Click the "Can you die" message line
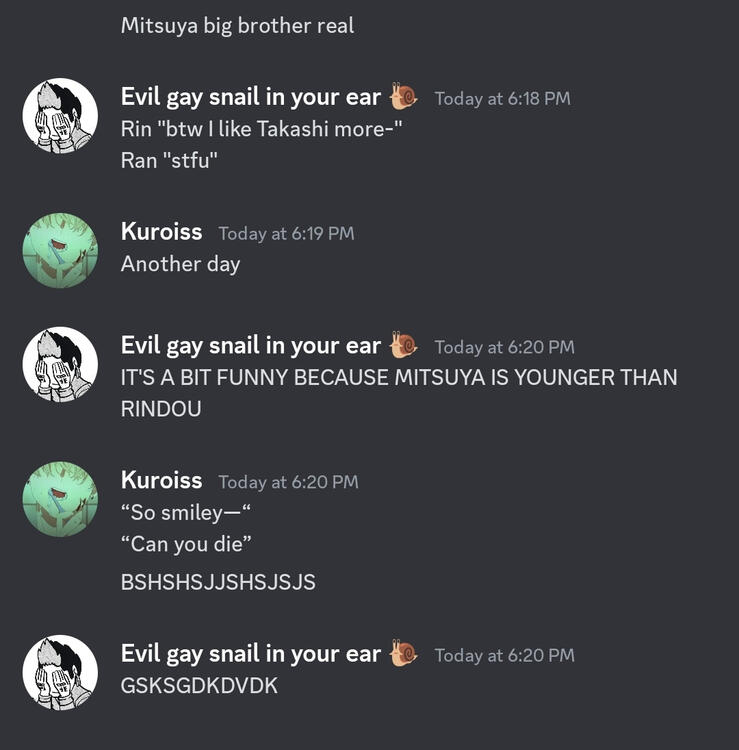739x750 pixels. 186,544
